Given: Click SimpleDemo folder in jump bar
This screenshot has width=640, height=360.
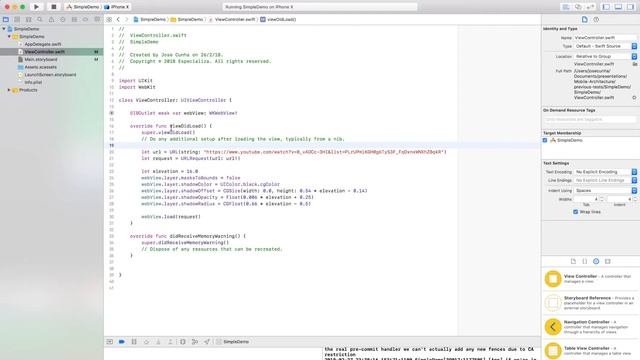Looking at the screenshot, I should (x=187, y=19).
